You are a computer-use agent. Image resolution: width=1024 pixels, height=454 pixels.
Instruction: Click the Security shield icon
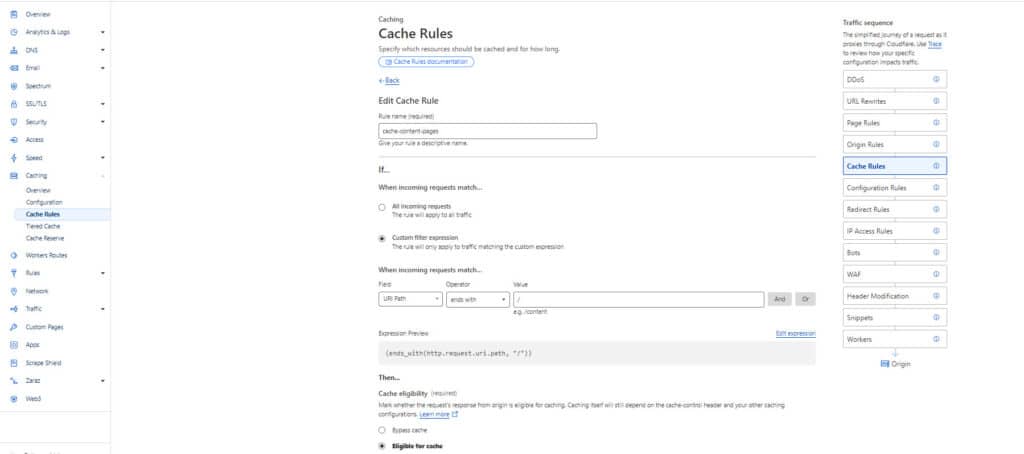[x=14, y=122]
